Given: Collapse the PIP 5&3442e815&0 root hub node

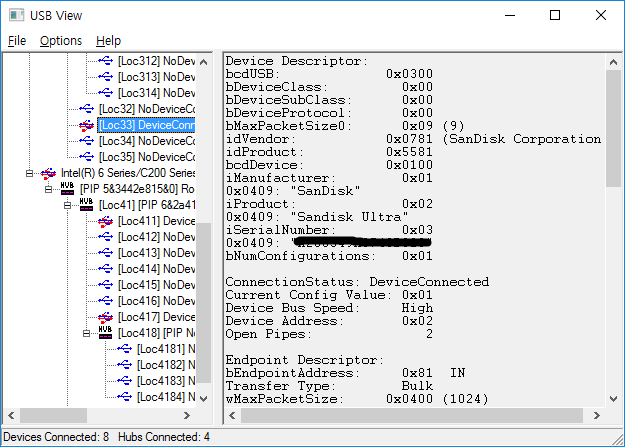Looking at the screenshot, I should click(x=48, y=189).
